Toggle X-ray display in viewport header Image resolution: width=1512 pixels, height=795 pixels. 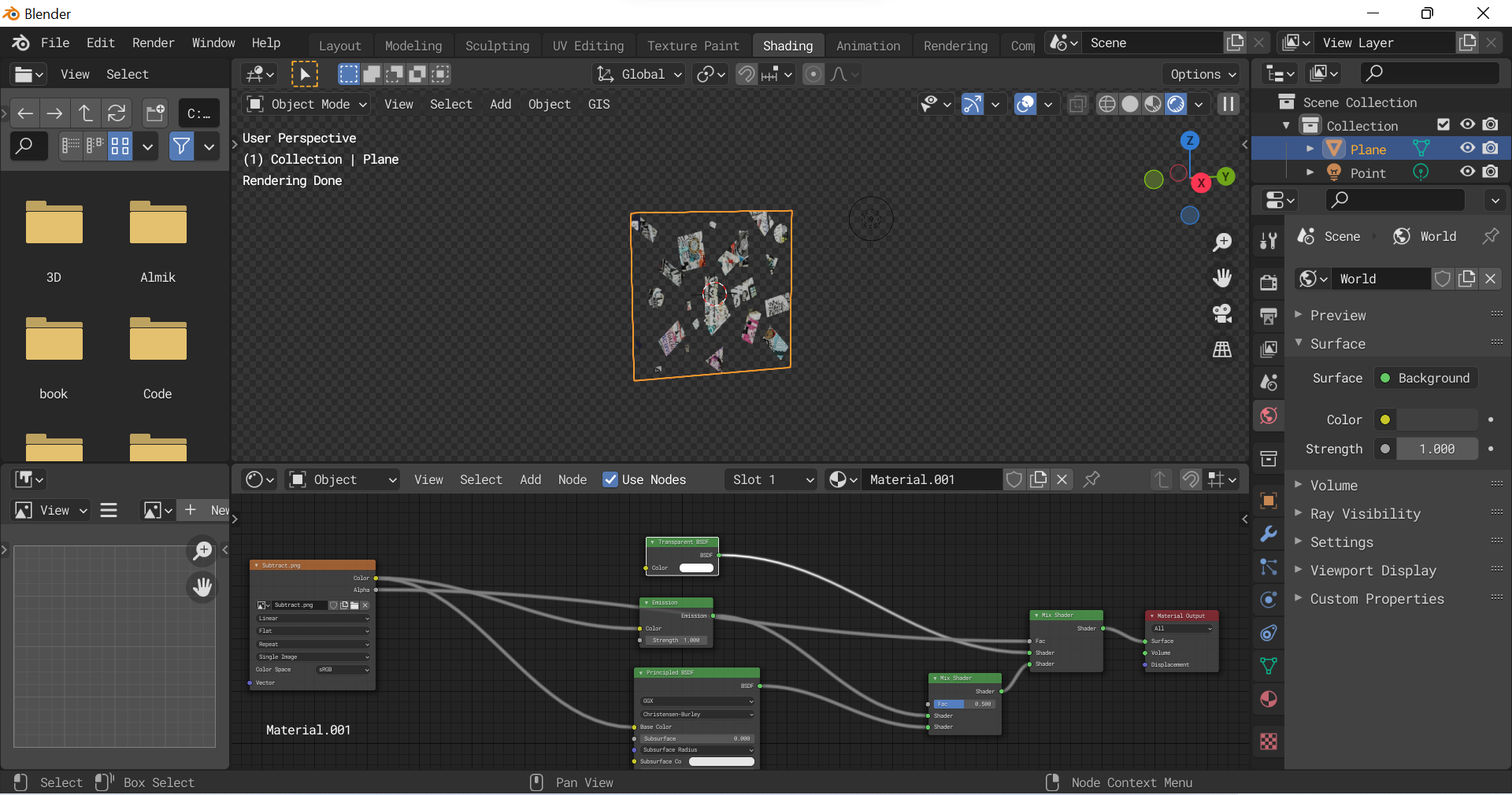click(1077, 104)
